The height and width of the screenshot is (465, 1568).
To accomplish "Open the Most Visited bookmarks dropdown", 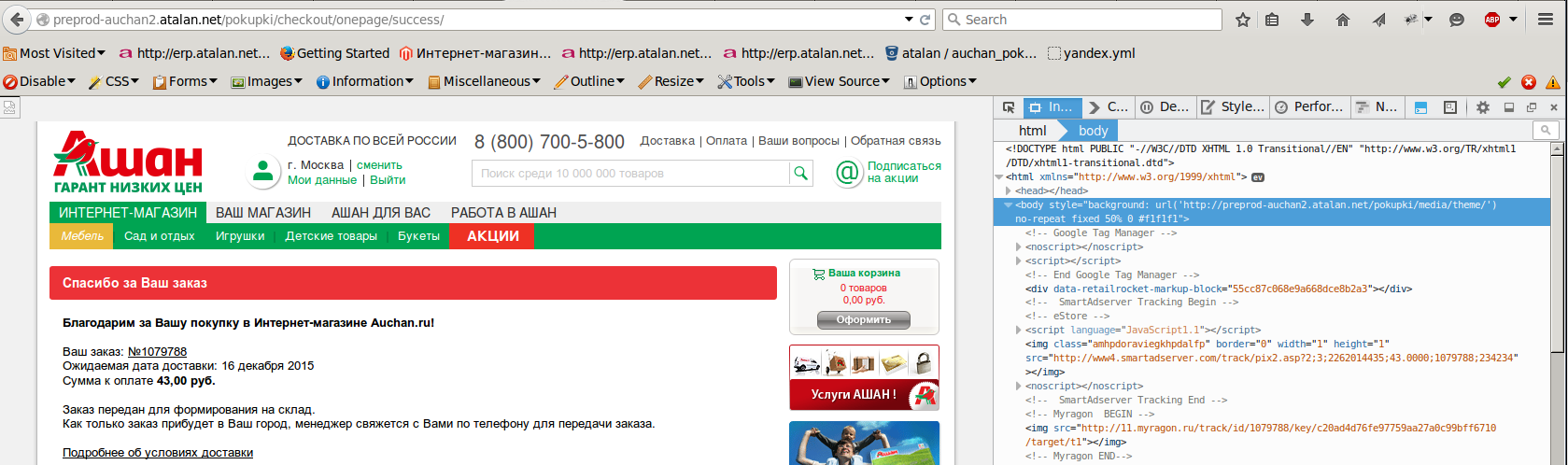I will point(54,53).
